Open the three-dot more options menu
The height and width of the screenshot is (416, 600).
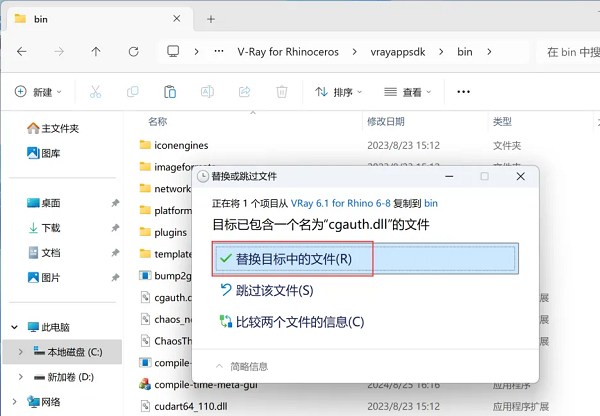[x=463, y=92]
